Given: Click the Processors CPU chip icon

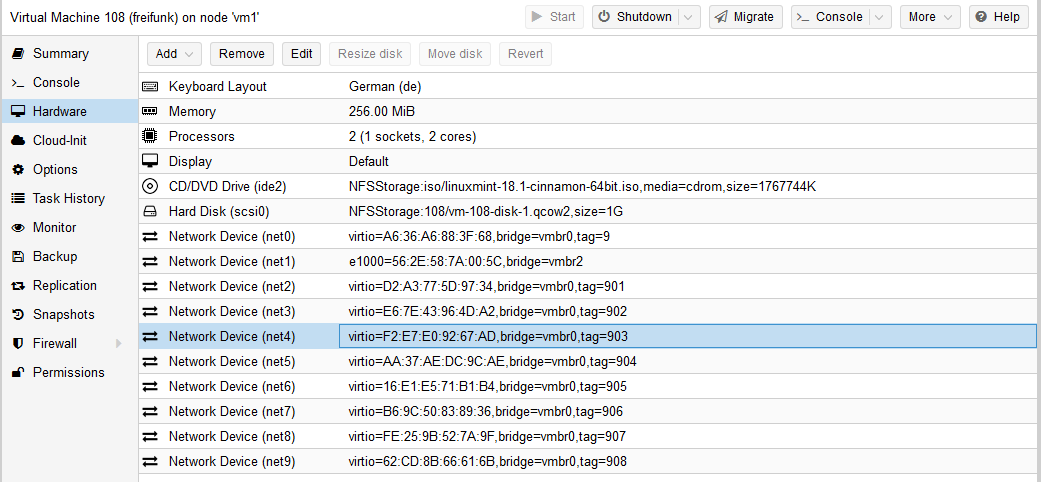Looking at the screenshot, I should 150,136.
